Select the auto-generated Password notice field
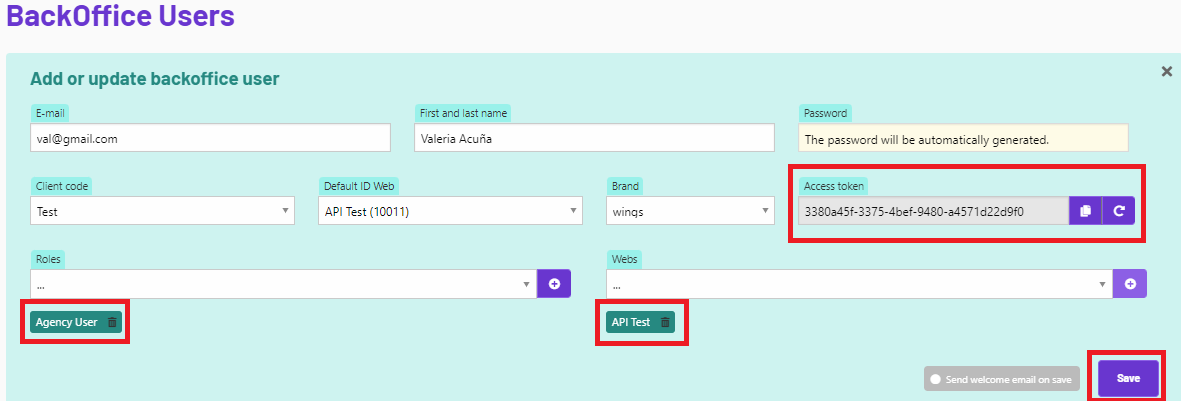 pos(963,139)
